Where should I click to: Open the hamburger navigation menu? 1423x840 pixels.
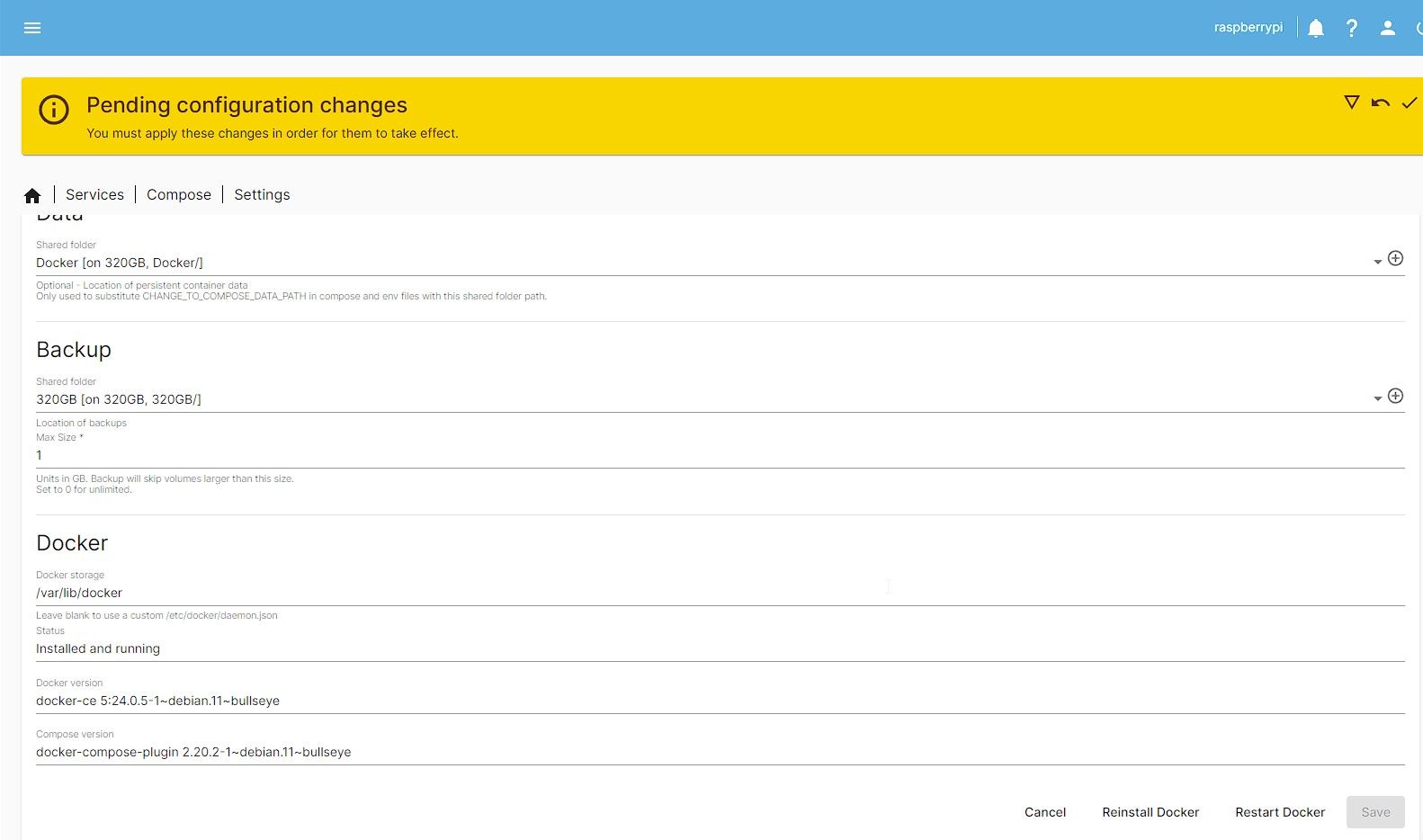pos(32,28)
